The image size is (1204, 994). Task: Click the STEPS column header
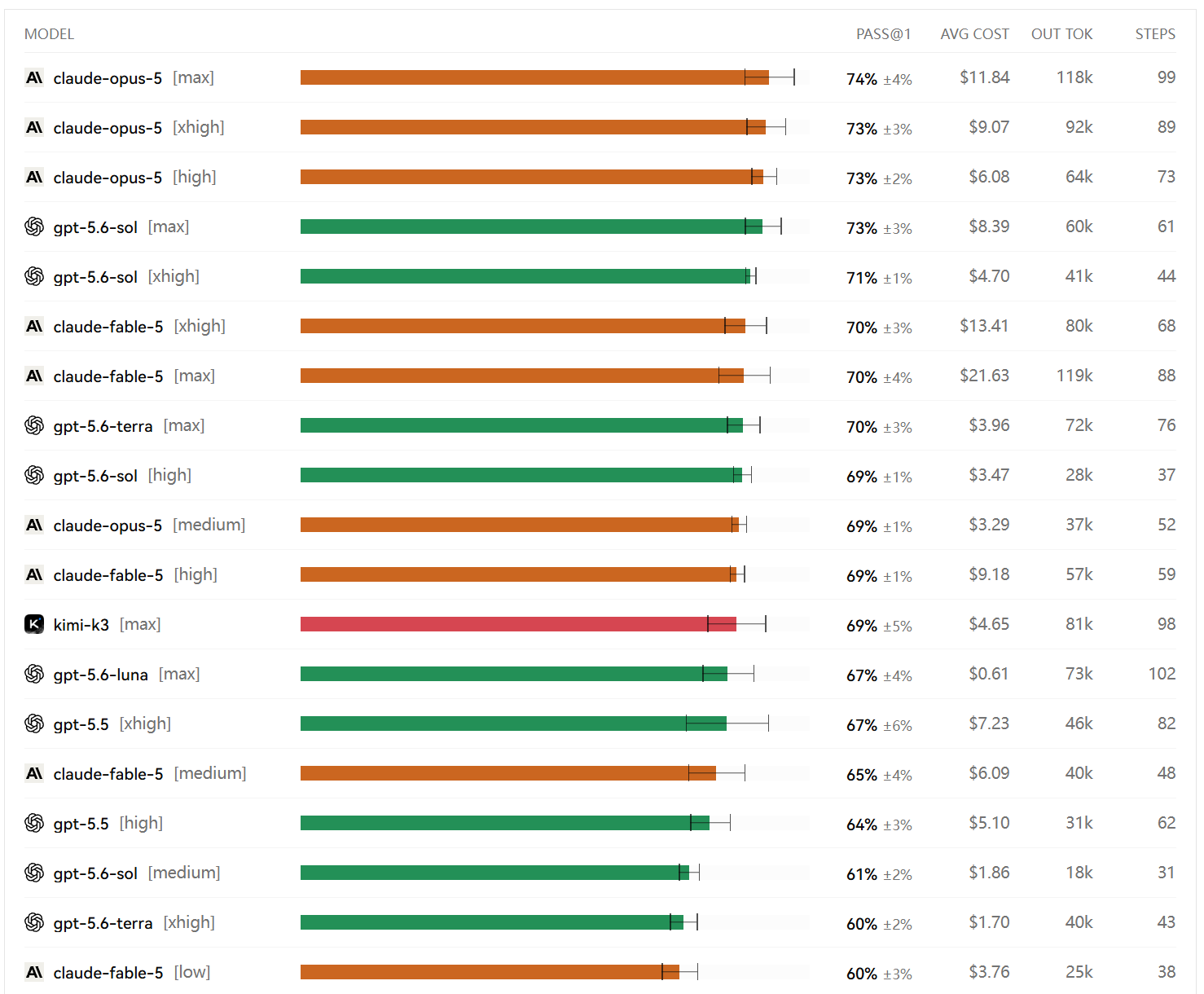coord(1155,34)
